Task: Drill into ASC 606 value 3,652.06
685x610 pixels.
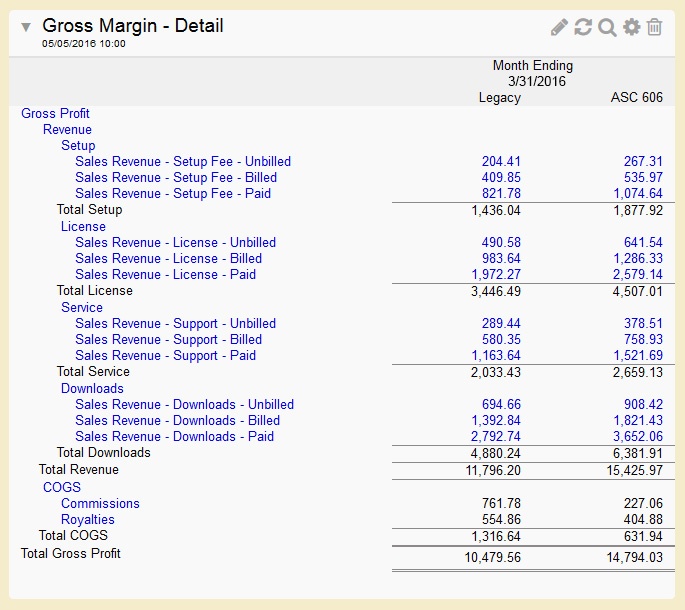Action: (637, 436)
